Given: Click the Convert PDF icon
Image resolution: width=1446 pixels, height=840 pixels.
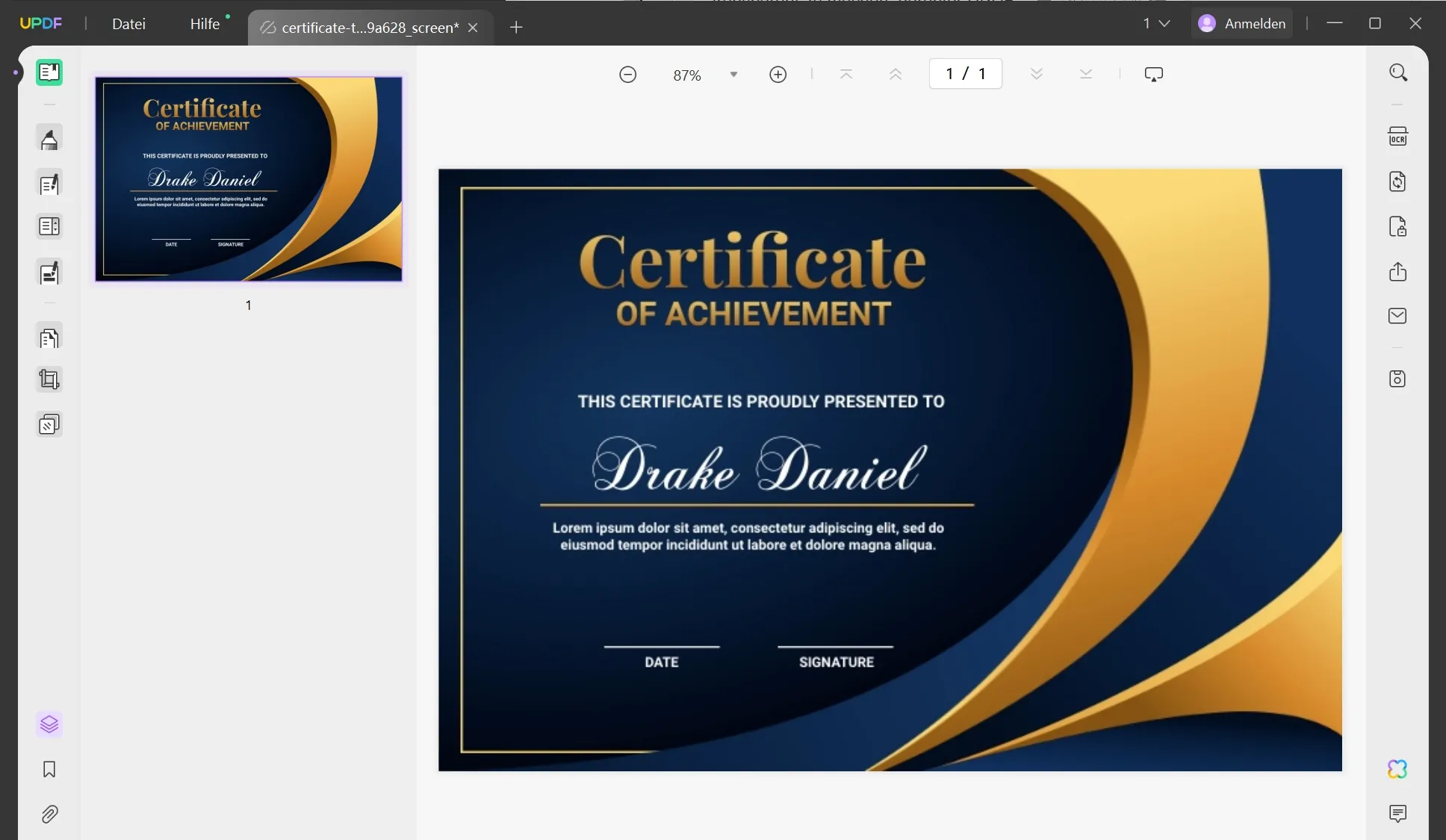Looking at the screenshot, I should 1397,181.
